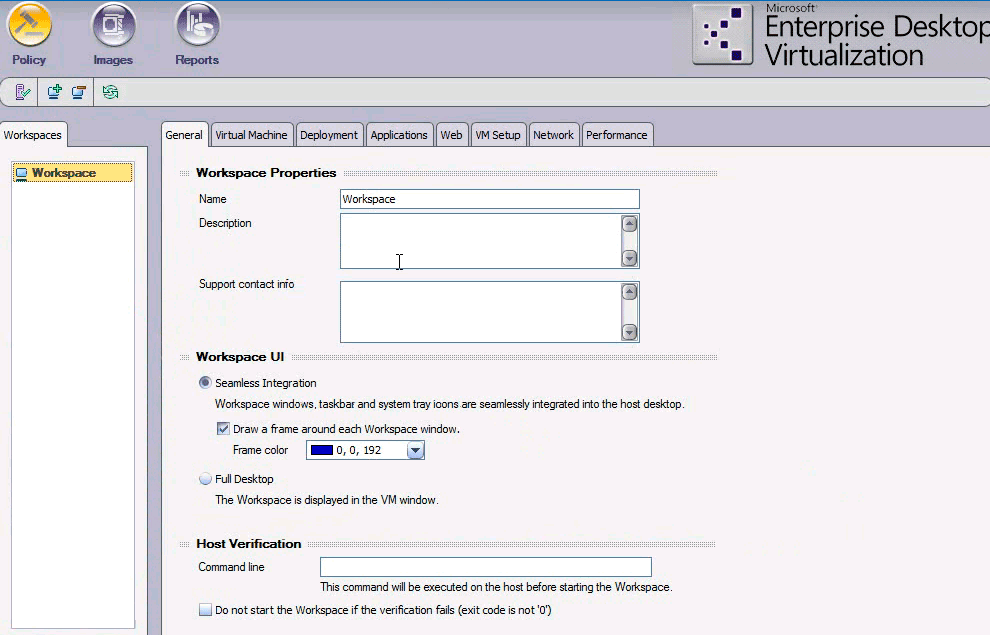The width and height of the screenshot is (990, 635).
Task: Click the Command line input field
Action: 486,567
